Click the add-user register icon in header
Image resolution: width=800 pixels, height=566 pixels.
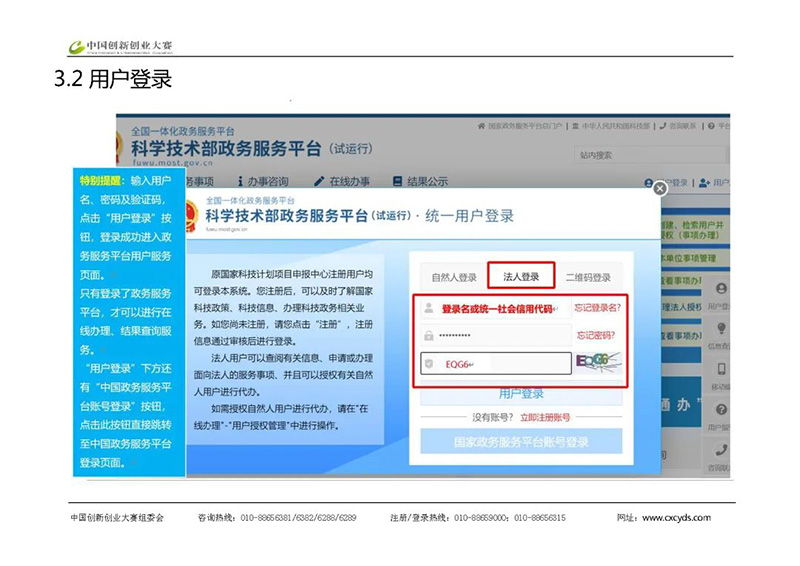(x=705, y=183)
